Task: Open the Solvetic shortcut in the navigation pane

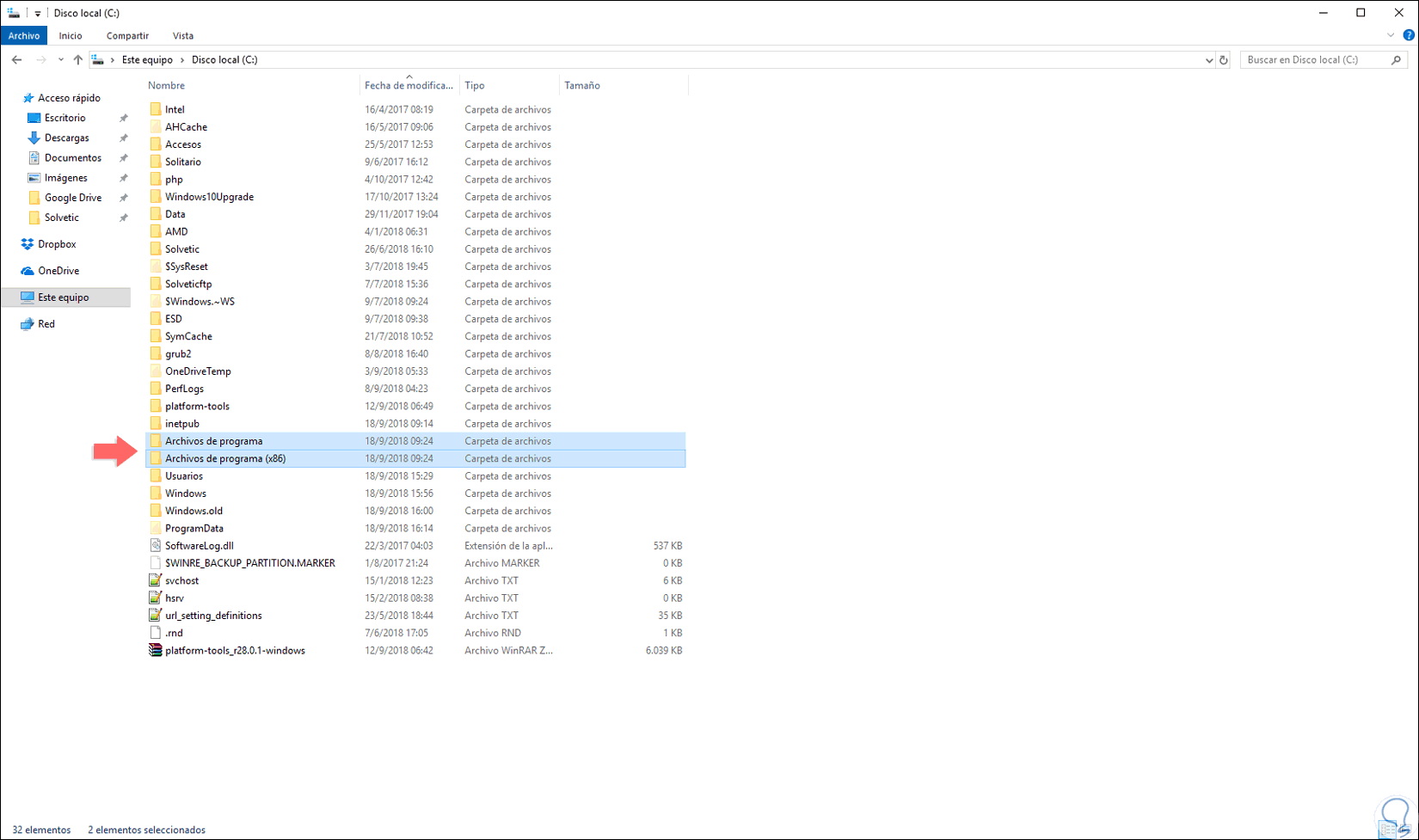Action: click(62, 218)
